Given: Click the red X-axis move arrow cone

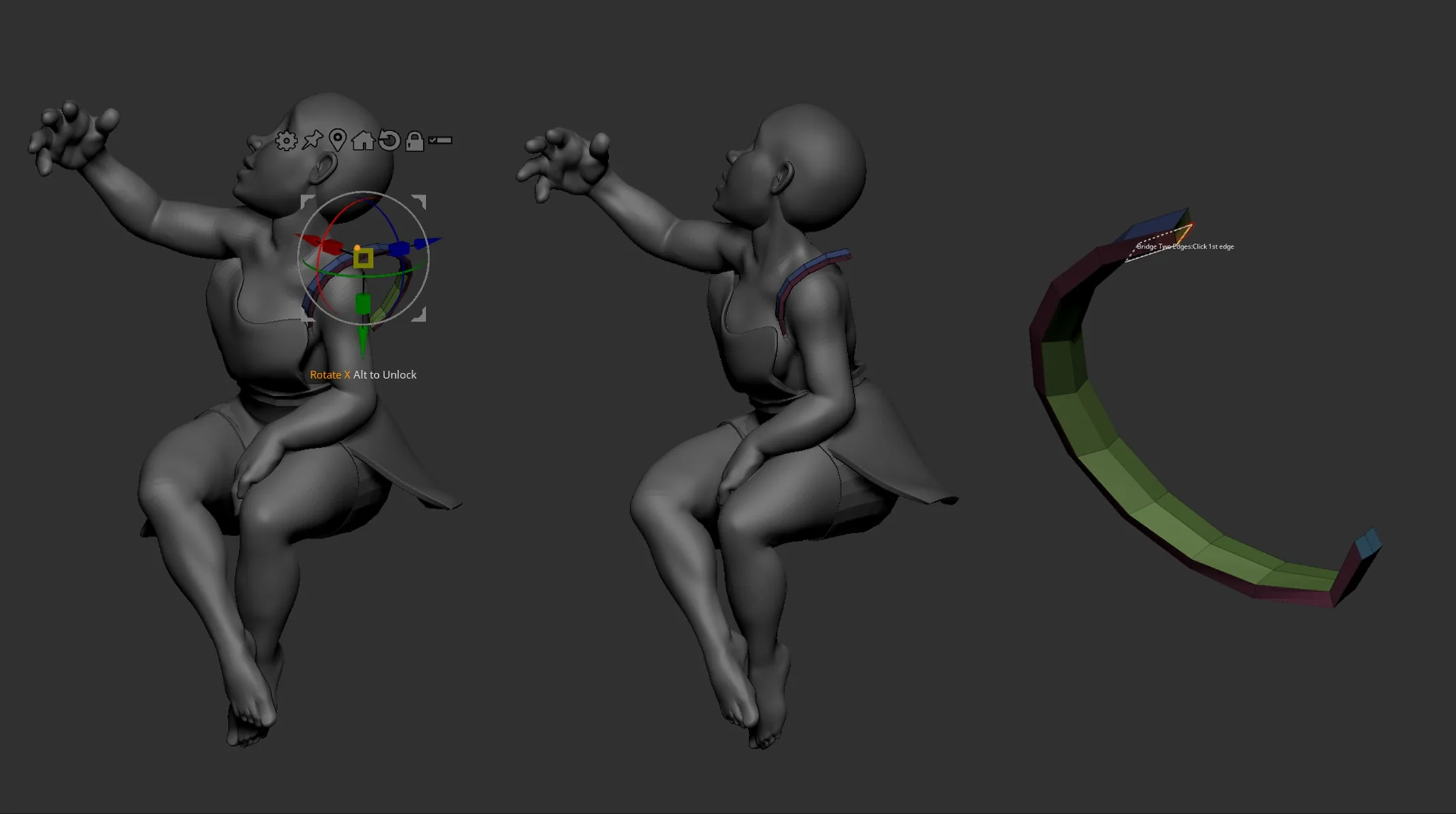Looking at the screenshot, I should [x=308, y=239].
